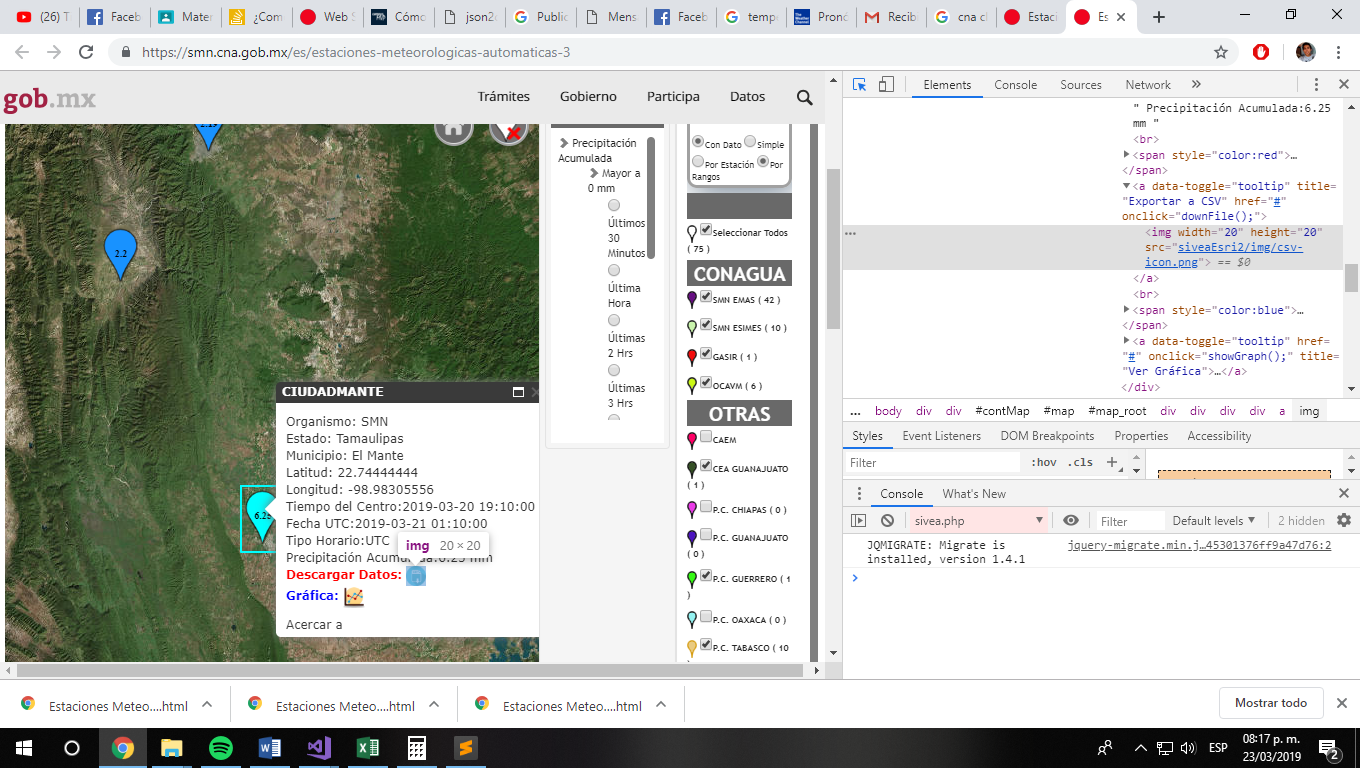Toggle Seleccionar Todos checkbox
The width and height of the screenshot is (1360, 768).
point(706,230)
